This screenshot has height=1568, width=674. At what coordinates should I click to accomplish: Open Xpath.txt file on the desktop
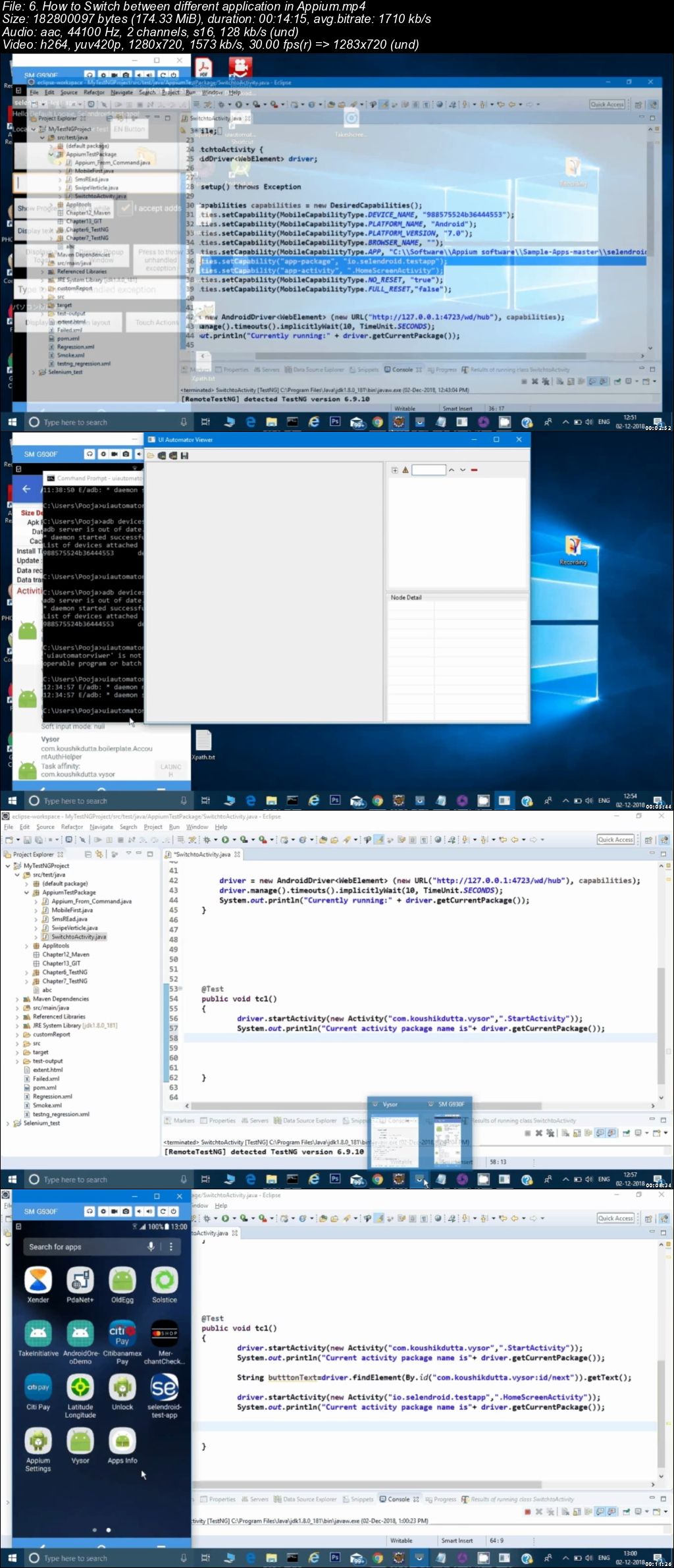[x=203, y=745]
